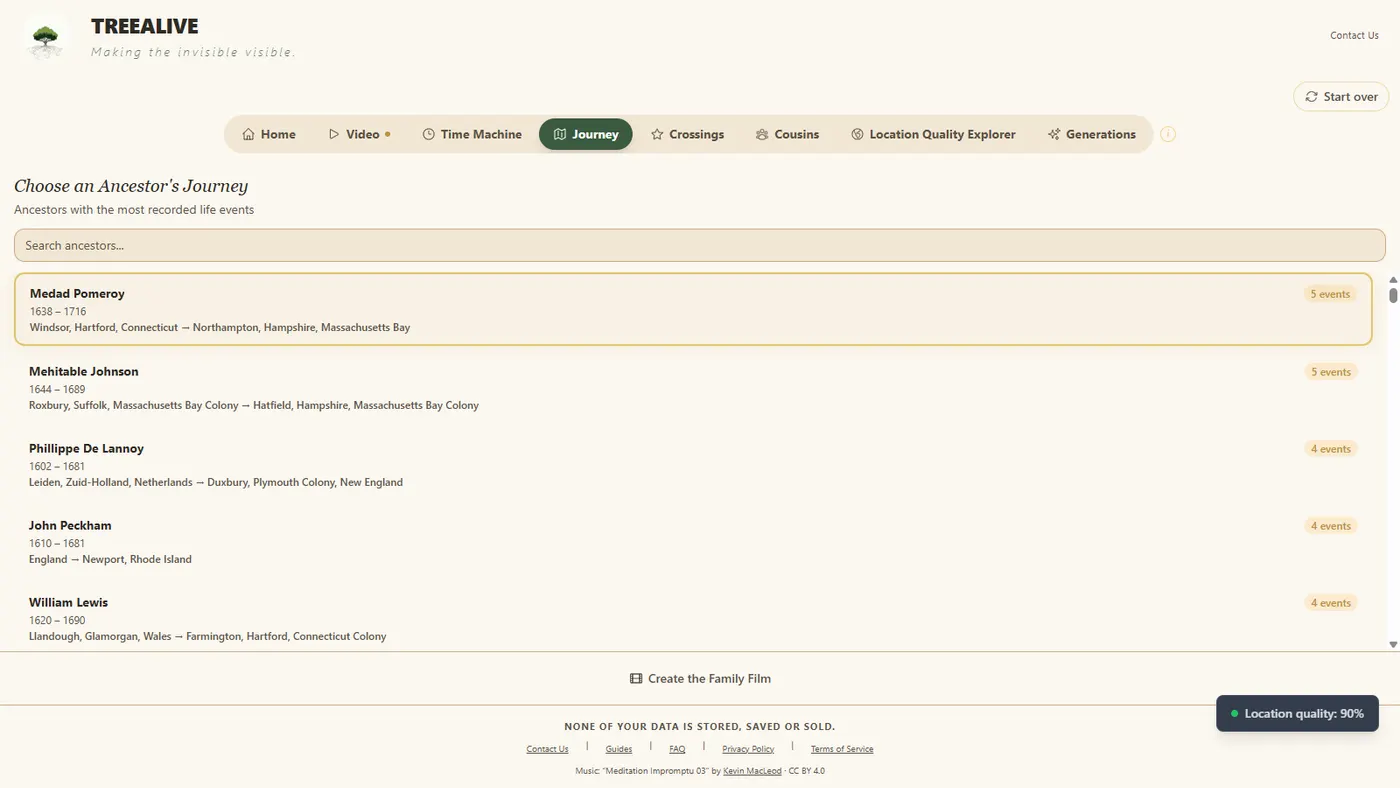
Task: Click the info icon next to Generations
Action: pos(1168,134)
